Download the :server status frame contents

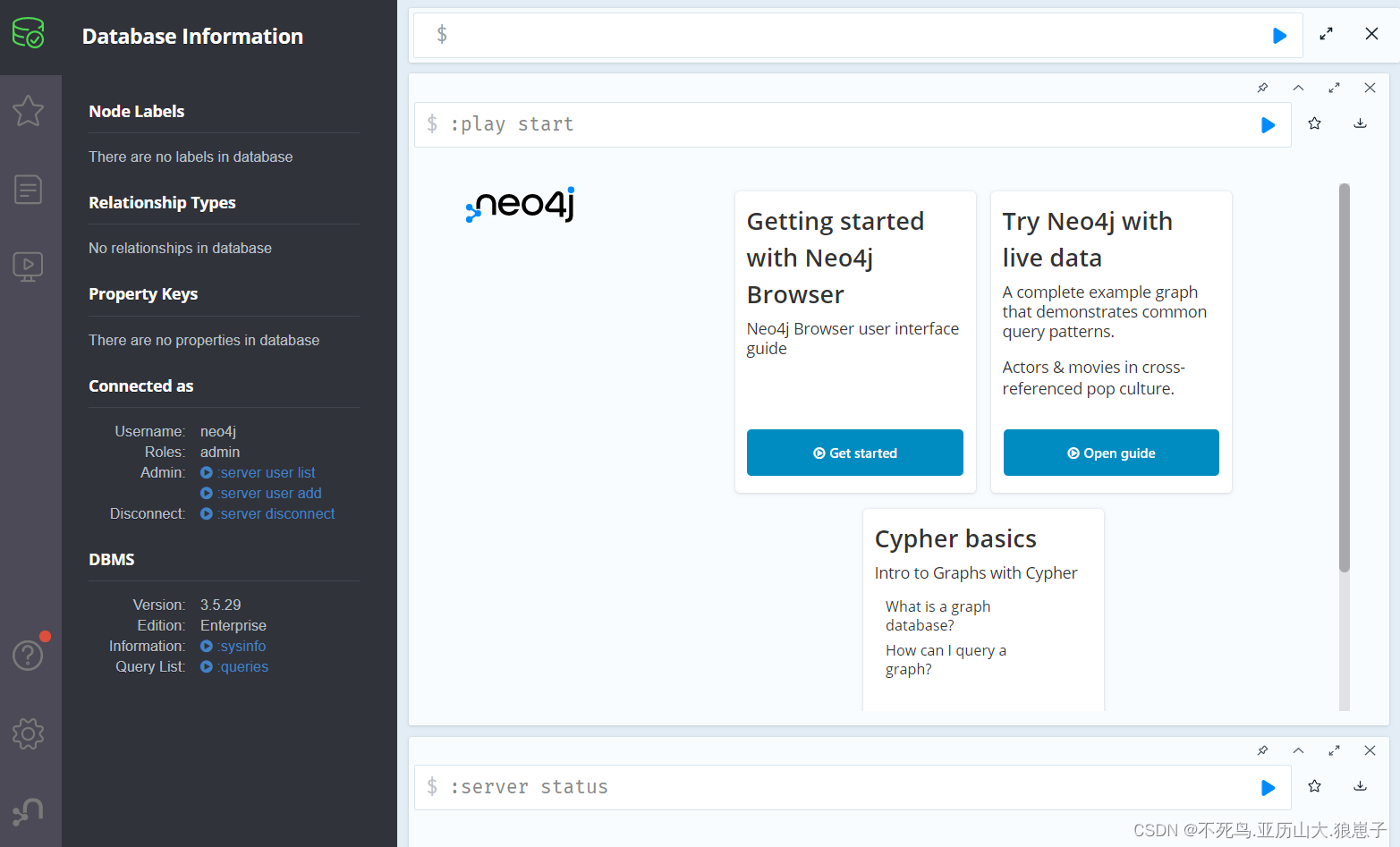[x=1360, y=787]
